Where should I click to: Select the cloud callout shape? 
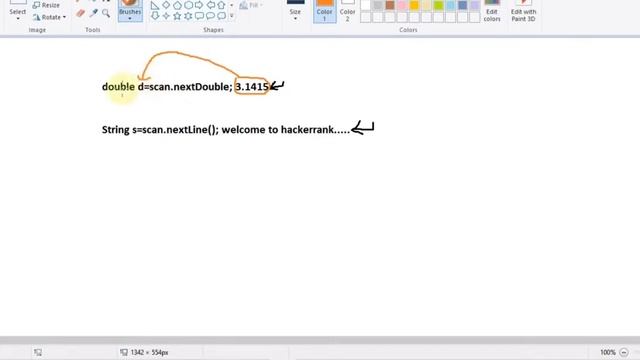point(221,16)
